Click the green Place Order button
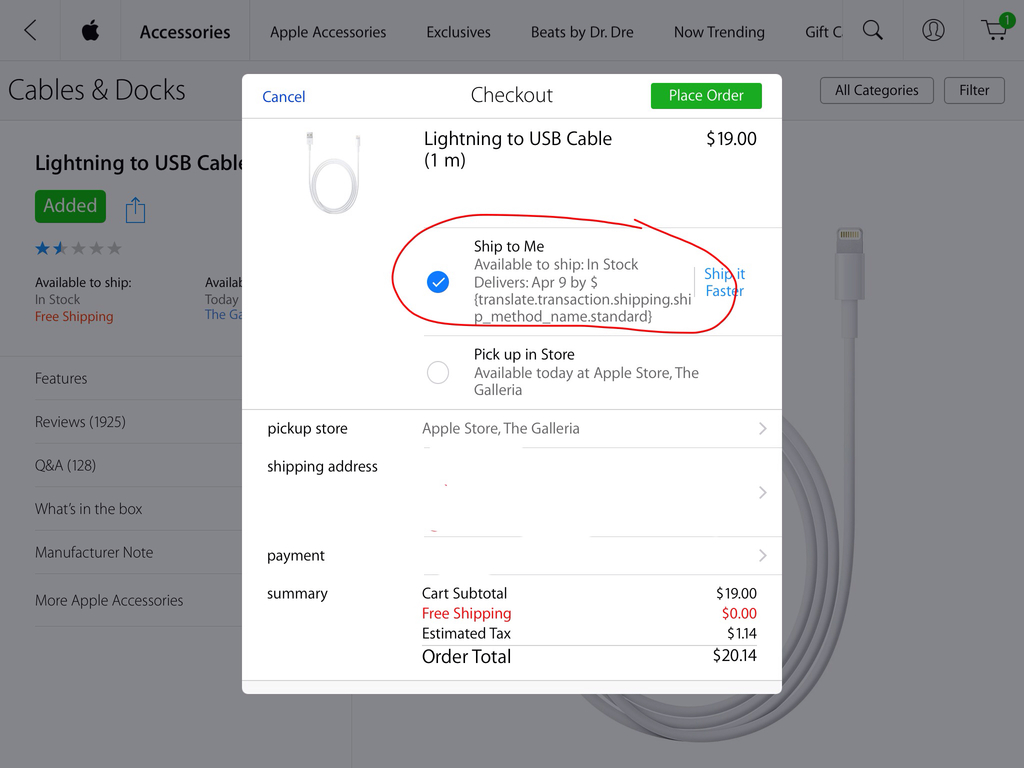 706,95
